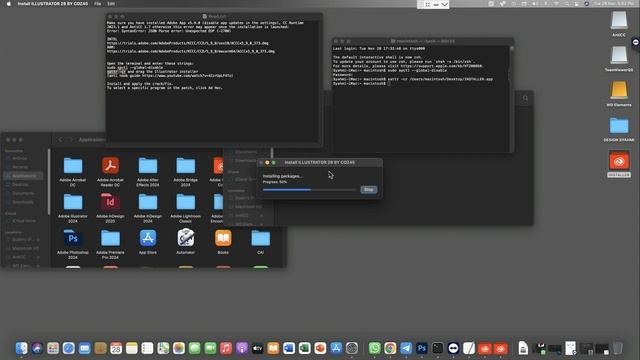This screenshot has width=640, height=360.
Task: Open Telegram from the Dock
Action: coord(406,348)
